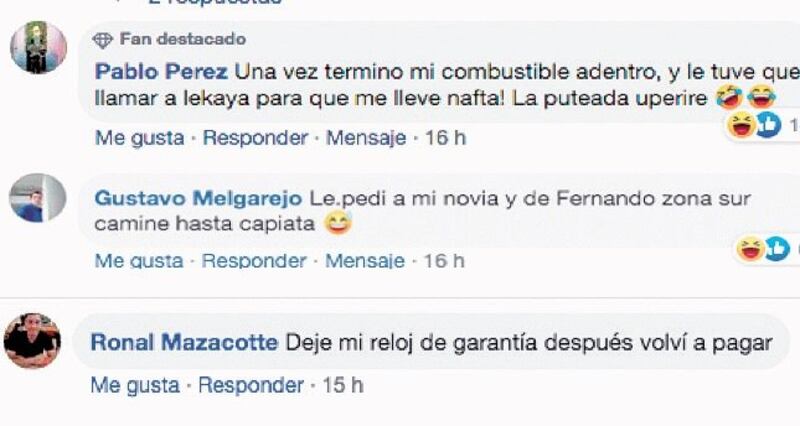
Task: Like Pablo Perez's comment with Me gusta
Action: coord(139,138)
